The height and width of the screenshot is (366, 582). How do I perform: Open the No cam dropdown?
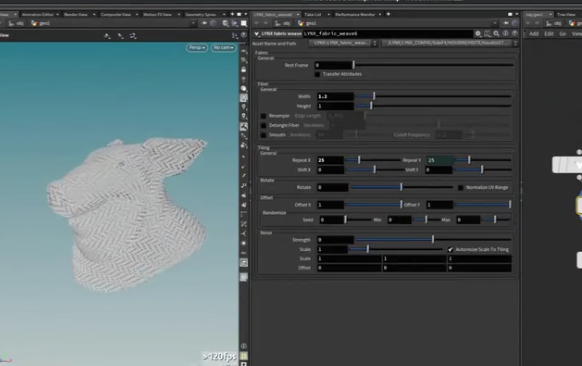point(223,48)
